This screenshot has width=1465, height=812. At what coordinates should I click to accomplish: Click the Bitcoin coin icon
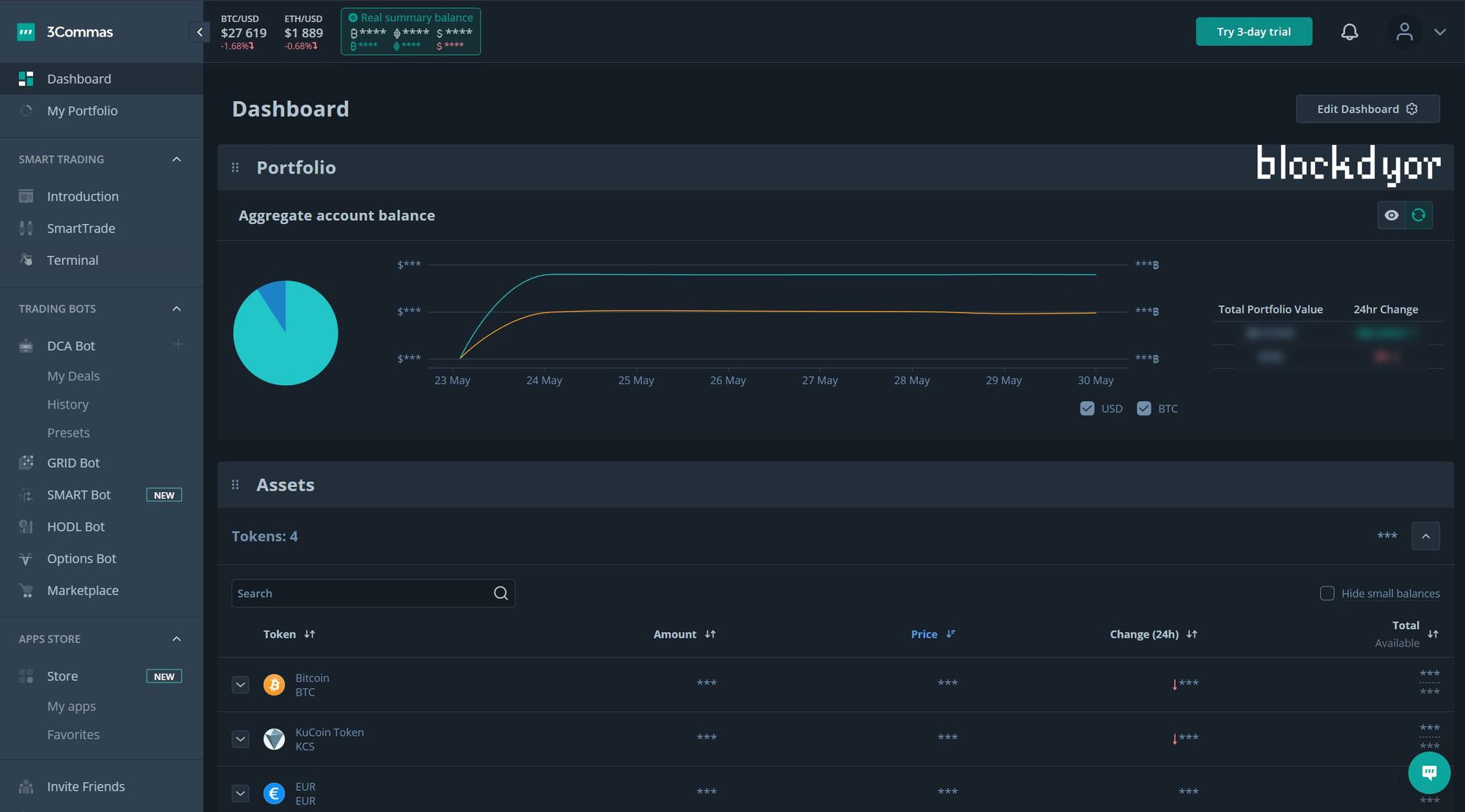pyautogui.click(x=274, y=685)
